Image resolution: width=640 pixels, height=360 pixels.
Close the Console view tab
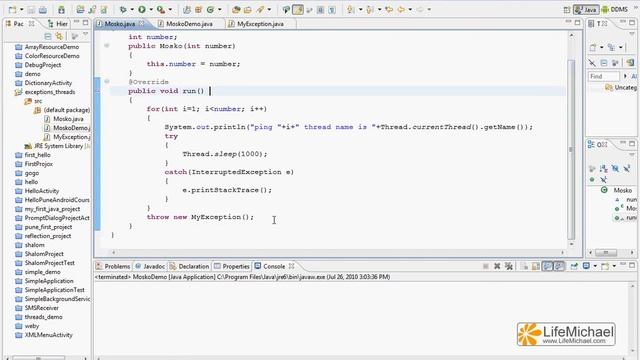tap(291, 266)
